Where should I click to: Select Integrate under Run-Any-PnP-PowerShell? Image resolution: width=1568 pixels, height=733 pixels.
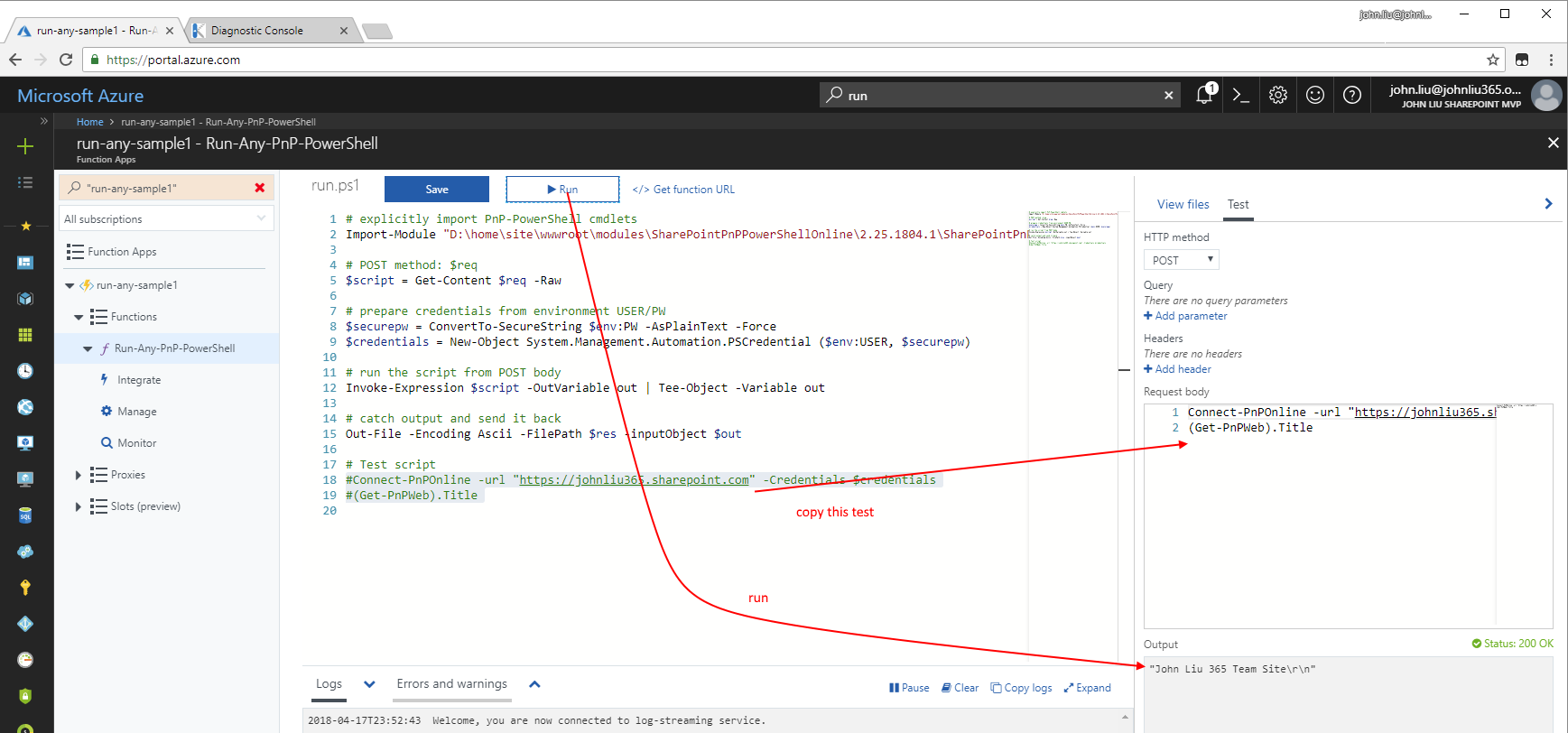(x=139, y=380)
